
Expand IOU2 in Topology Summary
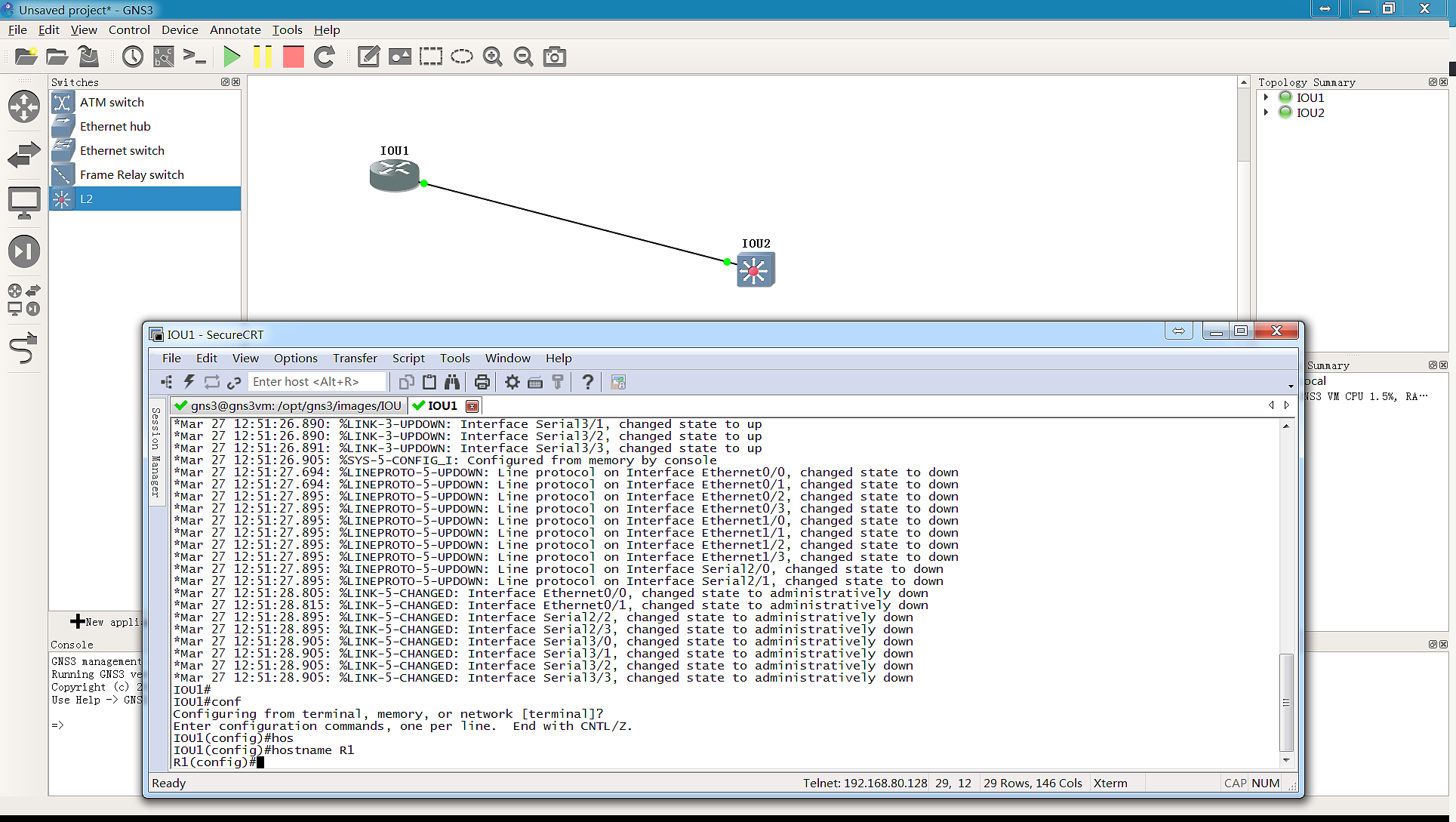pyautogui.click(x=1266, y=112)
